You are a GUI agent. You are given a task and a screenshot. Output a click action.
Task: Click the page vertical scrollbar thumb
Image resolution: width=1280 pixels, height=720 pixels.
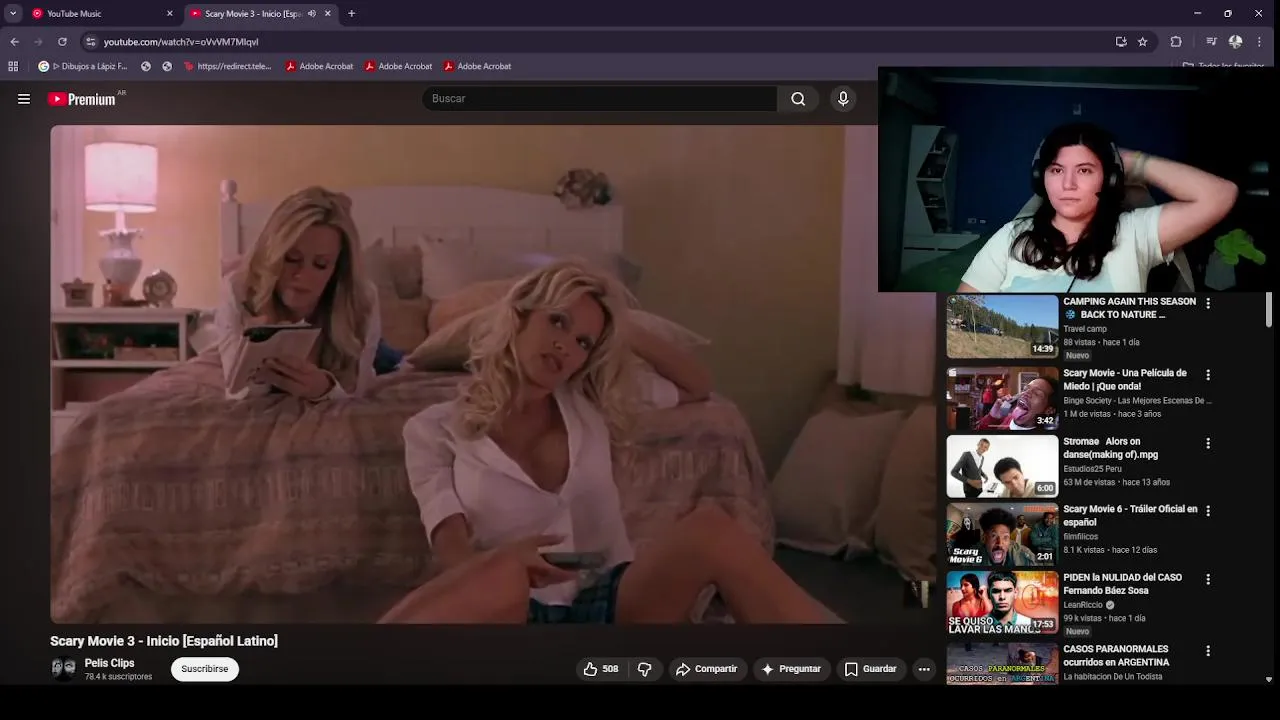[x=1269, y=311]
